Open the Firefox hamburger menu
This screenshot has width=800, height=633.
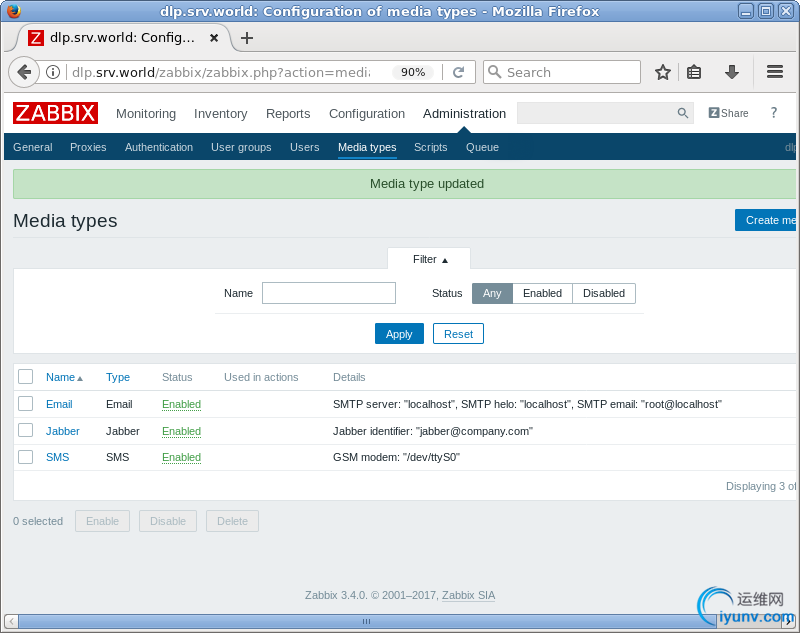tap(774, 72)
